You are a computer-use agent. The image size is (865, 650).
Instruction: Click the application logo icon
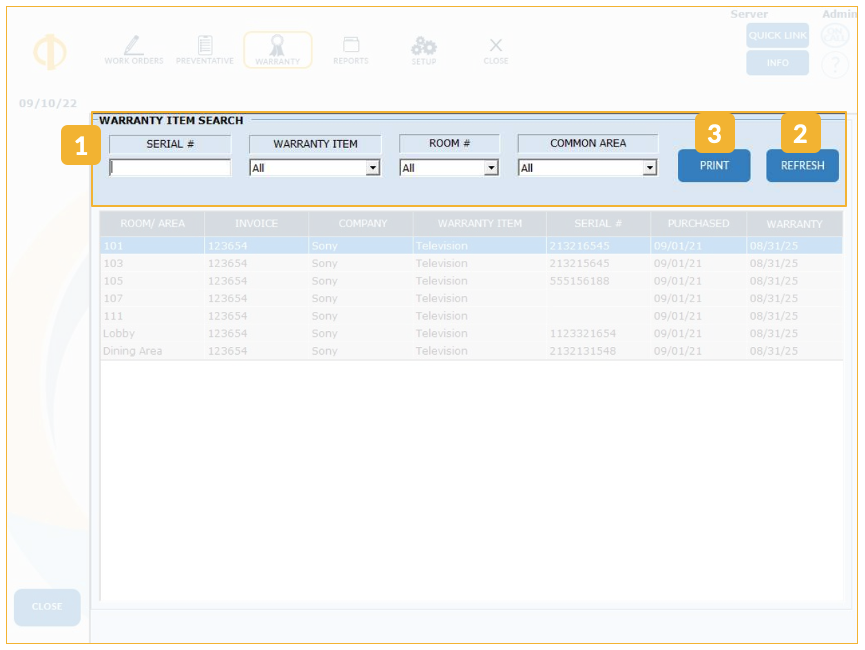[49, 52]
